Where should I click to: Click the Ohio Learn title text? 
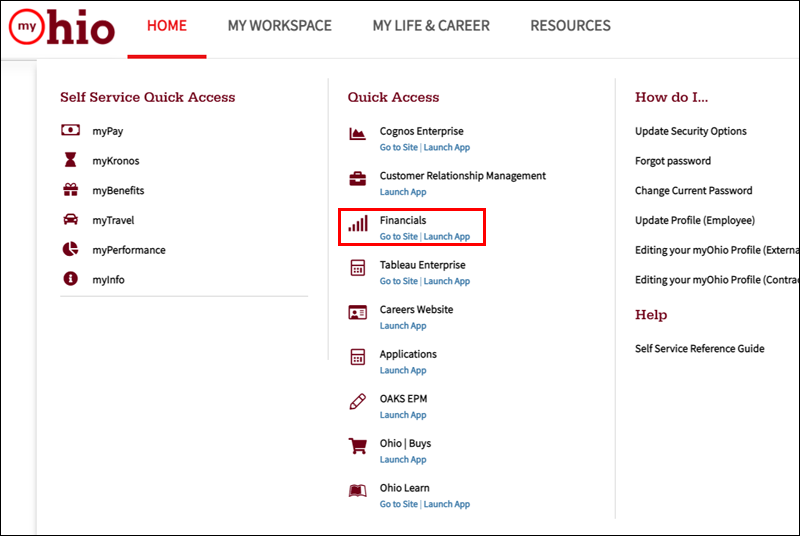405,488
